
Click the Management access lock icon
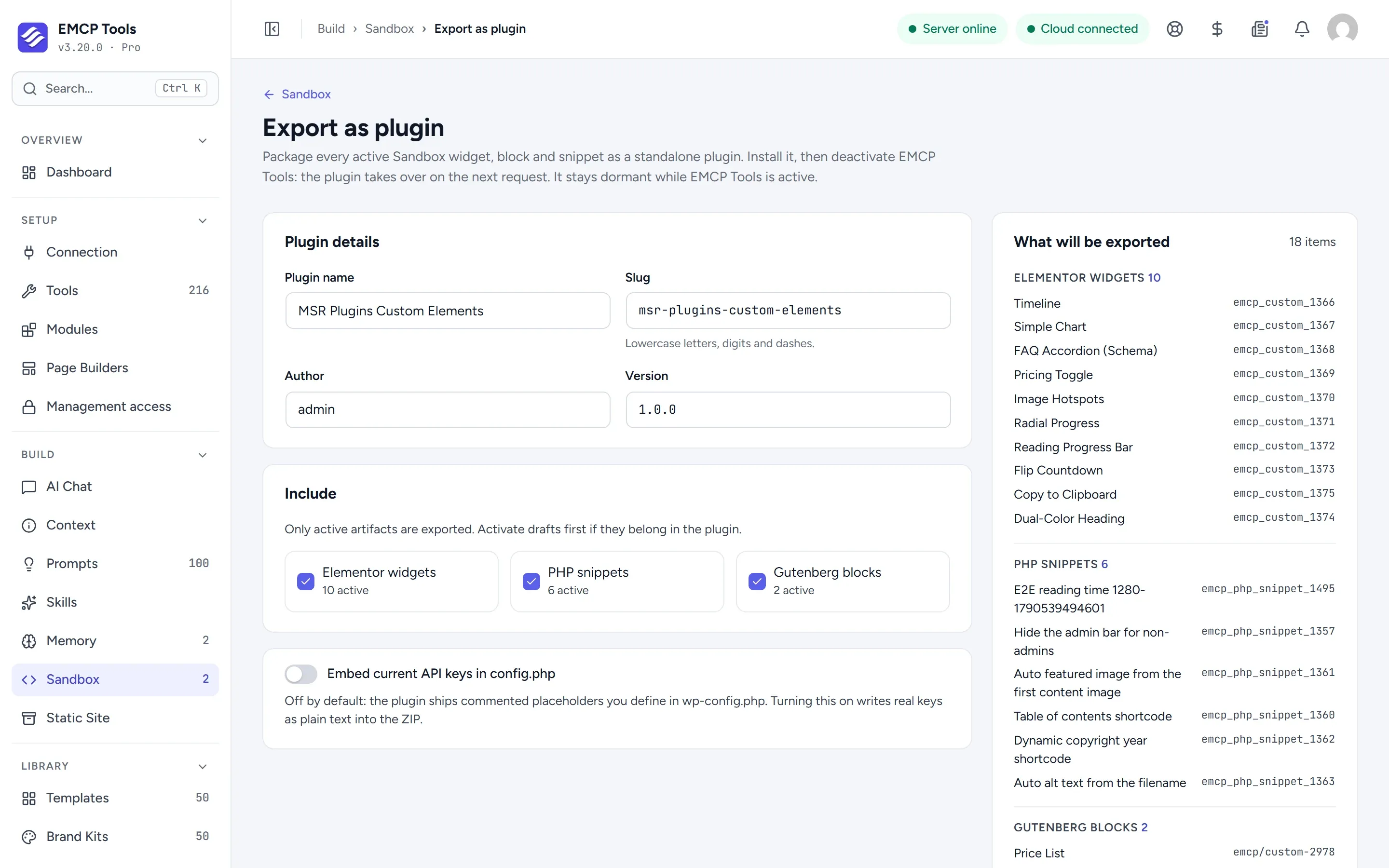29,407
